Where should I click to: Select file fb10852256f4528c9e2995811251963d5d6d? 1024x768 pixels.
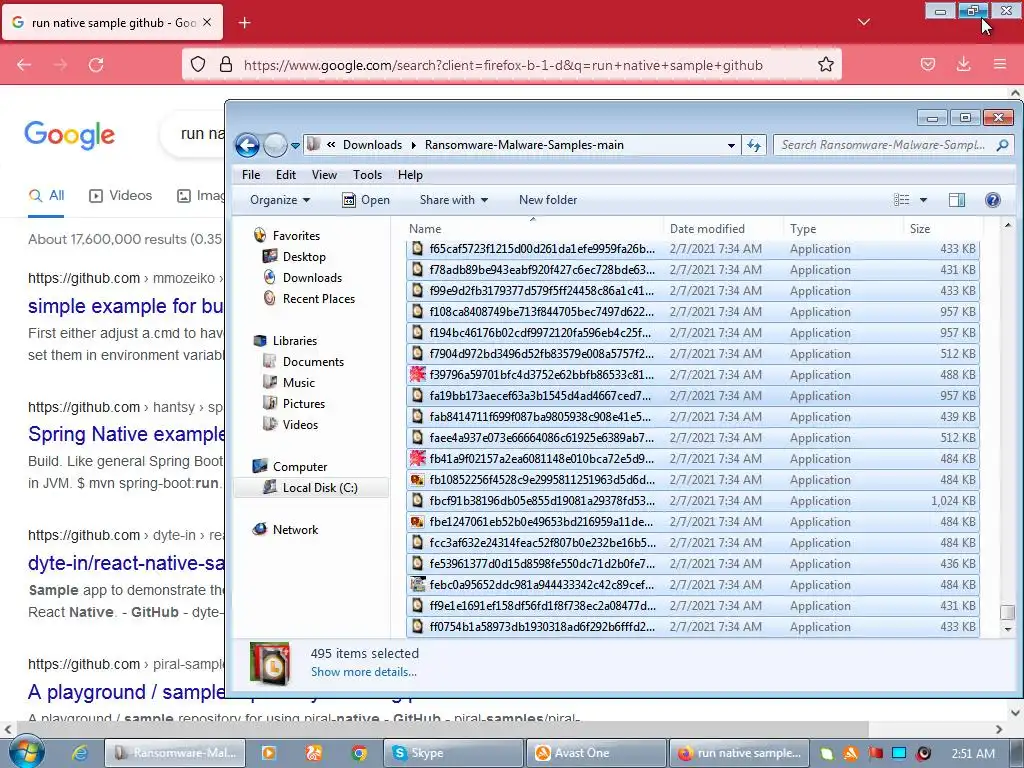click(693, 479)
